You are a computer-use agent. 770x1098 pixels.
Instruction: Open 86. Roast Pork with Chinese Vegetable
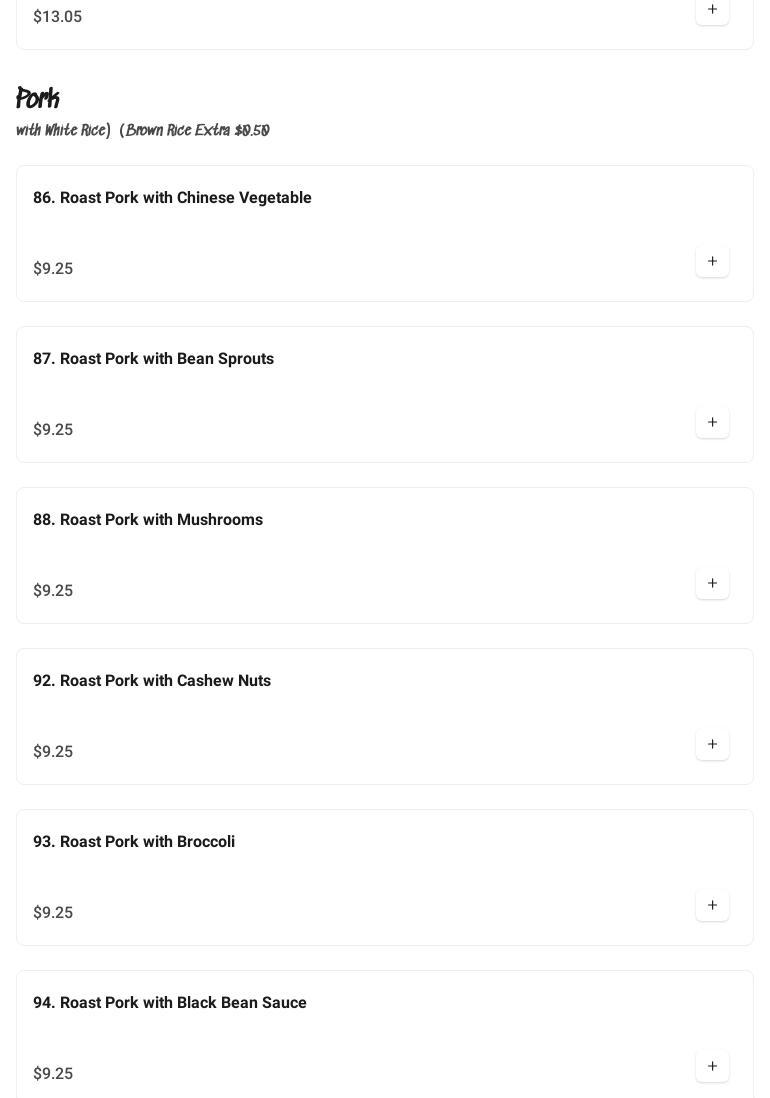pyautogui.click(x=172, y=198)
